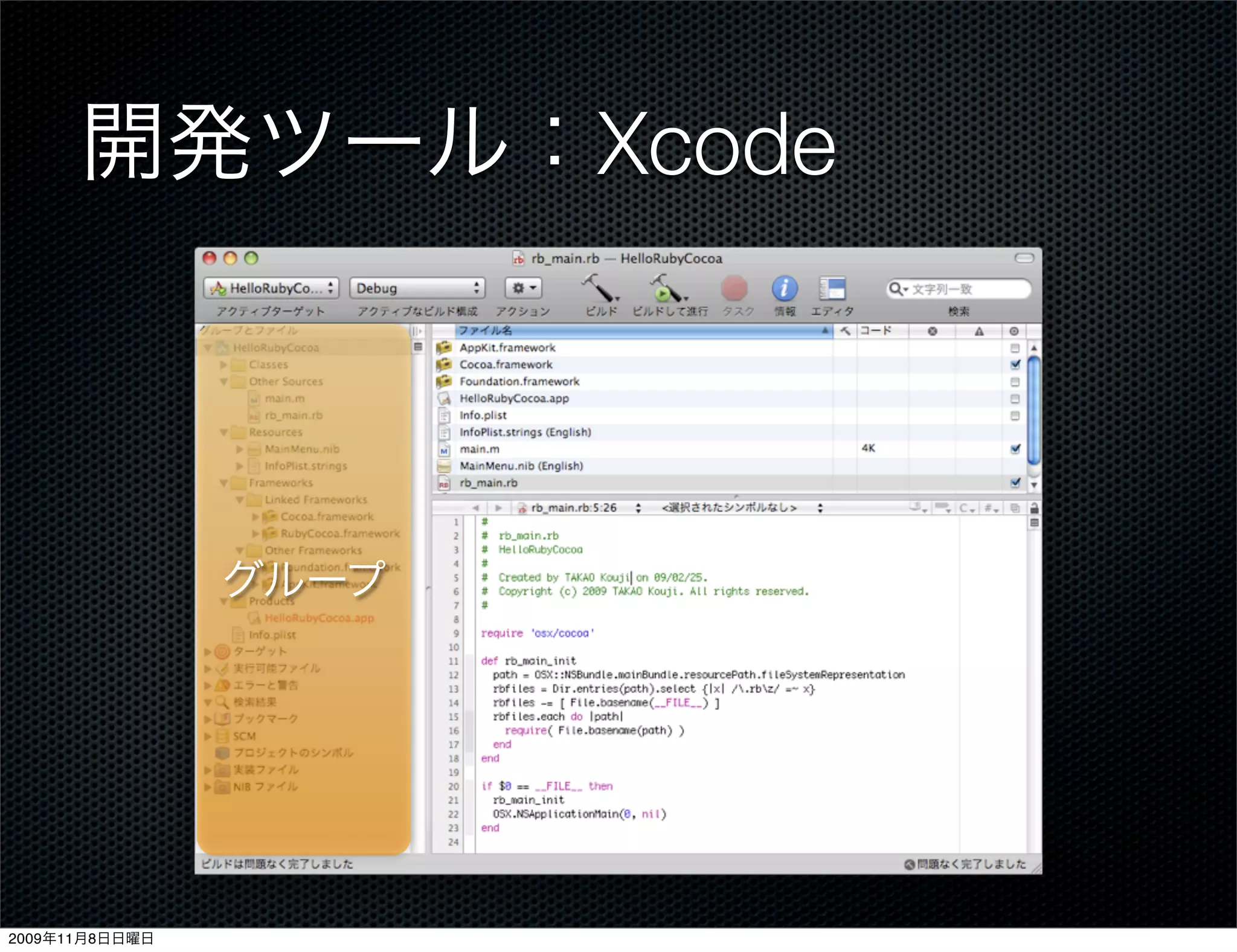Image resolution: width=1237 pixels, height=952 pixels.
Task: Toggle HelloRubyCocoa.app target checkbox
Action: [x=1015, y=399]
